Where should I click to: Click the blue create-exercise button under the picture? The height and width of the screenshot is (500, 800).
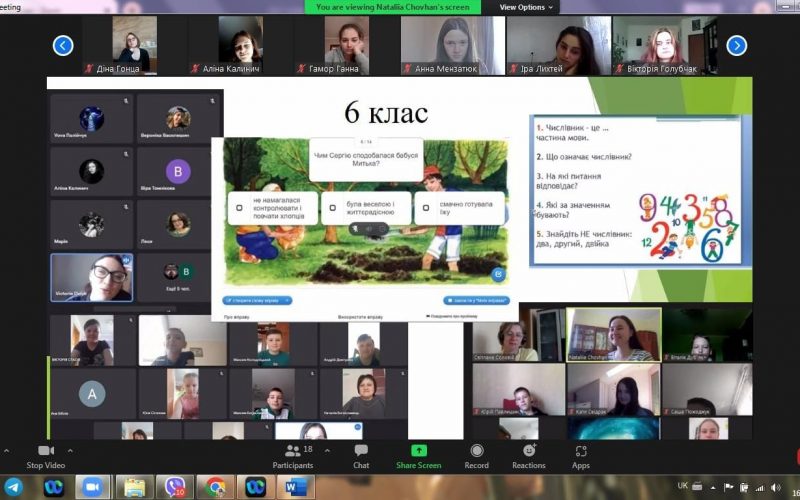click(x=258, y=300)
